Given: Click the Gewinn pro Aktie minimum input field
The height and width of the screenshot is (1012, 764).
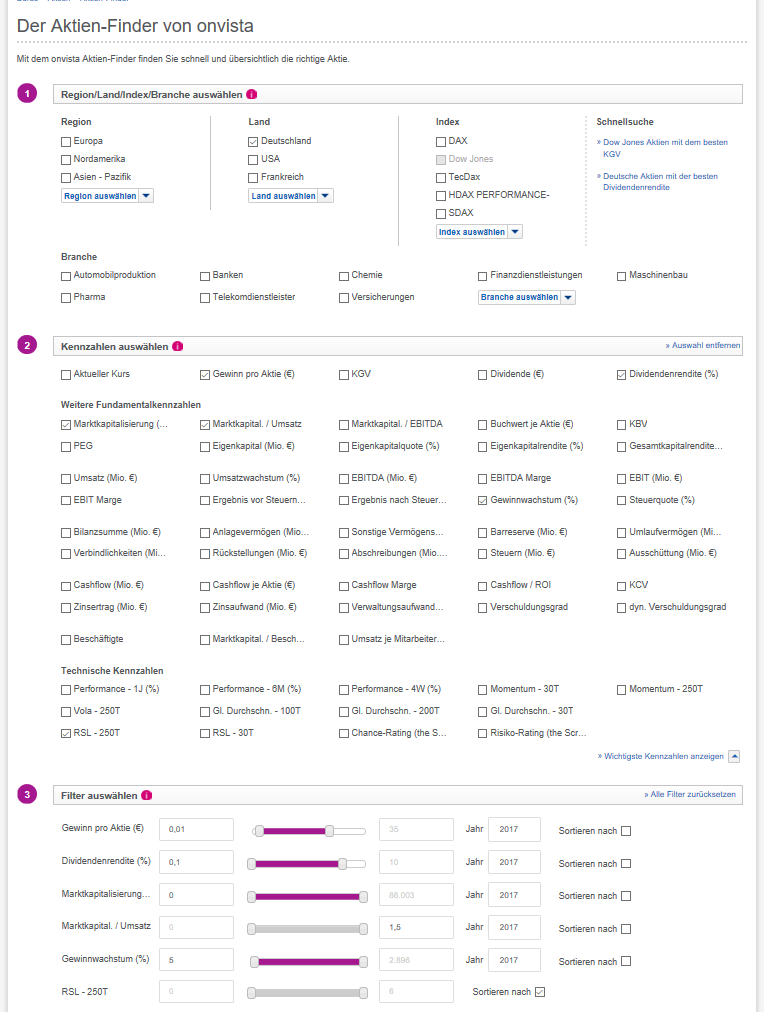Looking at the screenshot, I should (x=196, y=830).
